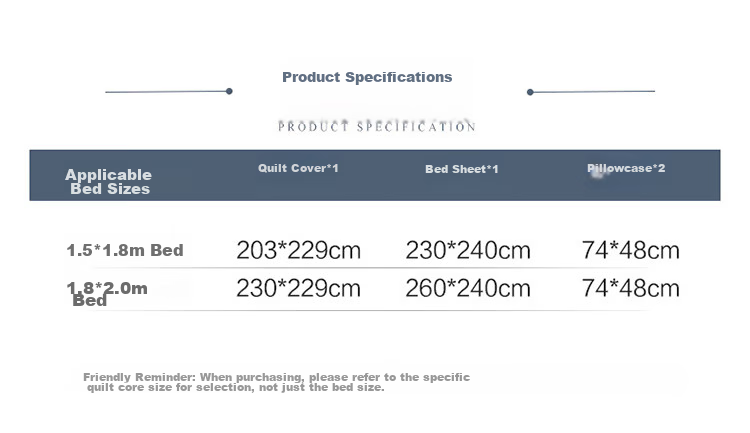Screen dimensions: 750x433
Task: Click the 260*240cm bed sheet size
Action: tap(468, 288)
